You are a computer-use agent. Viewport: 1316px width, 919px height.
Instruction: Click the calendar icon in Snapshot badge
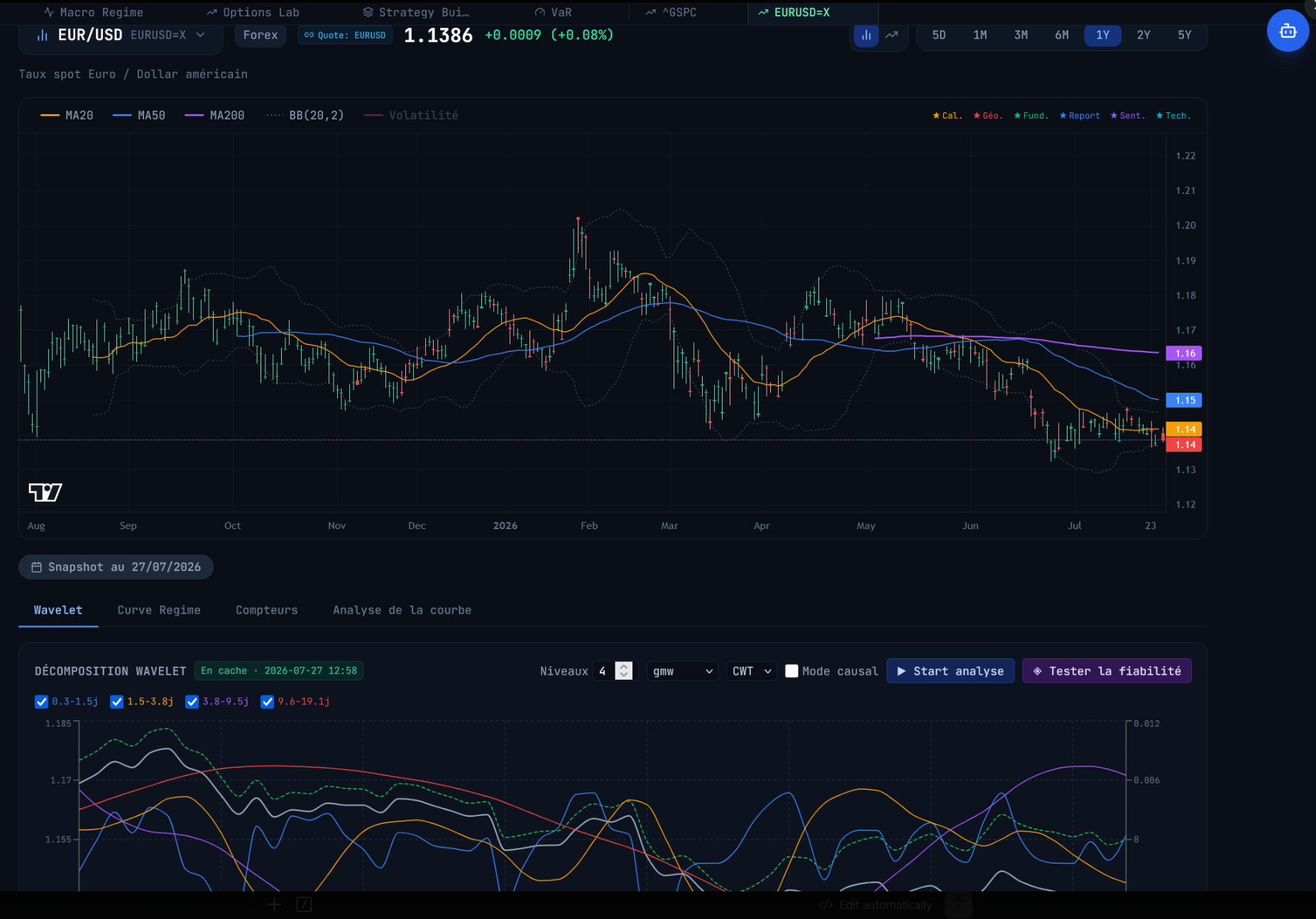coord(36,567)
